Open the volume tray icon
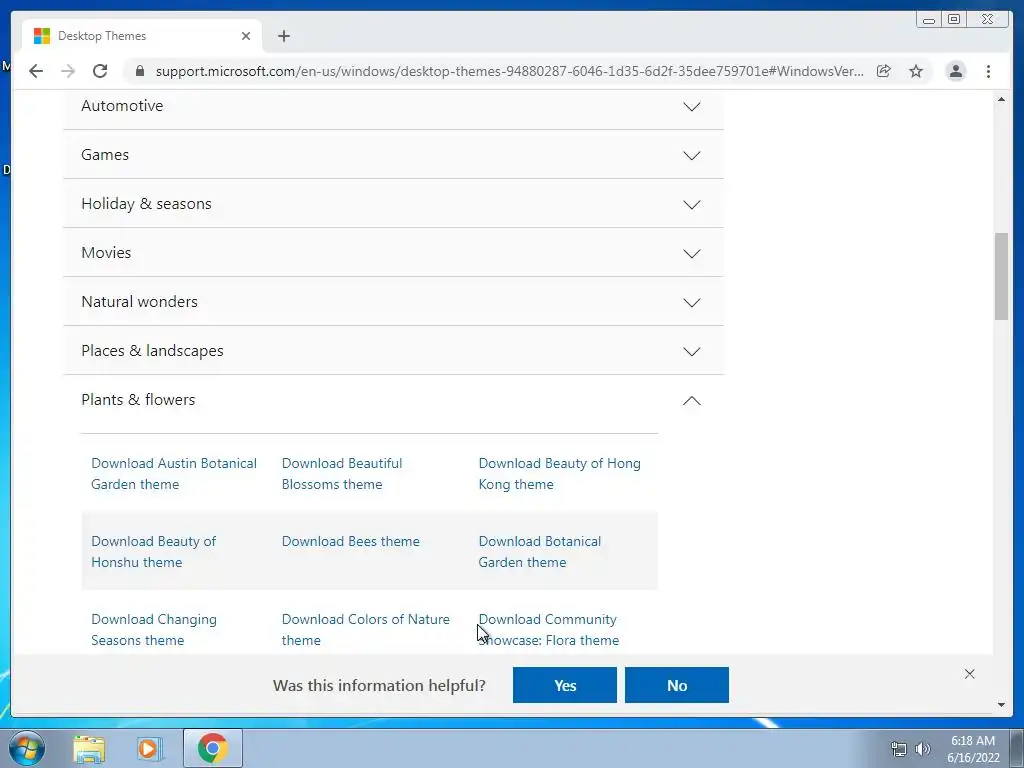The image size is (1024, 768). point(923,749)
